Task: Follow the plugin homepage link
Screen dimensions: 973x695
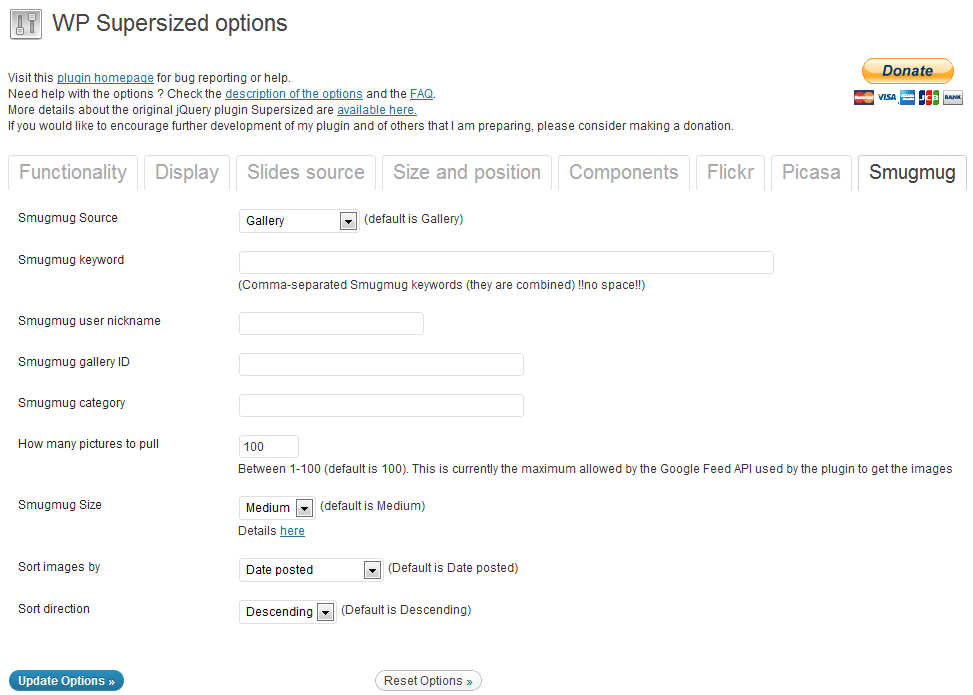Action: click(x=105, y=78)
